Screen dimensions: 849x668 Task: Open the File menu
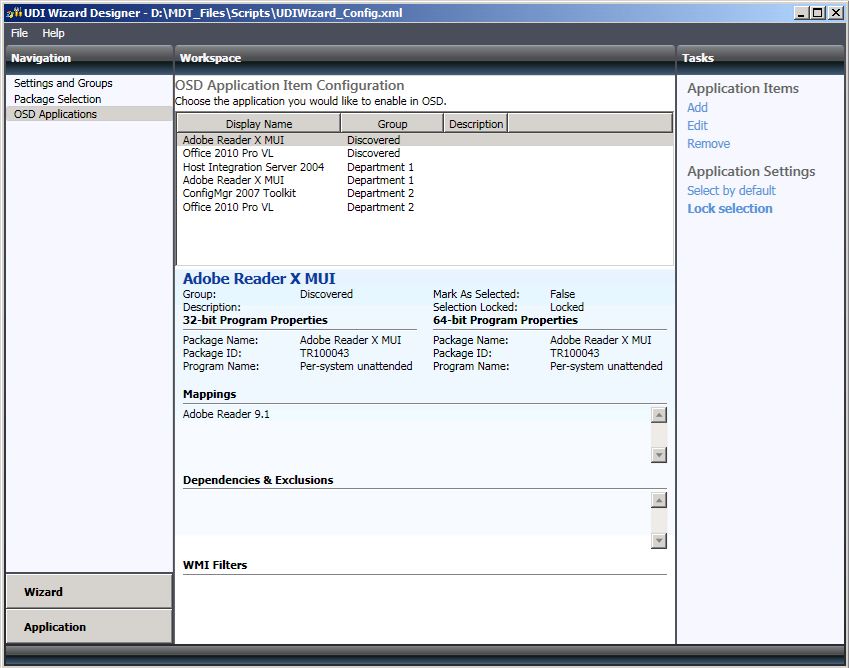tap(19, 33)
